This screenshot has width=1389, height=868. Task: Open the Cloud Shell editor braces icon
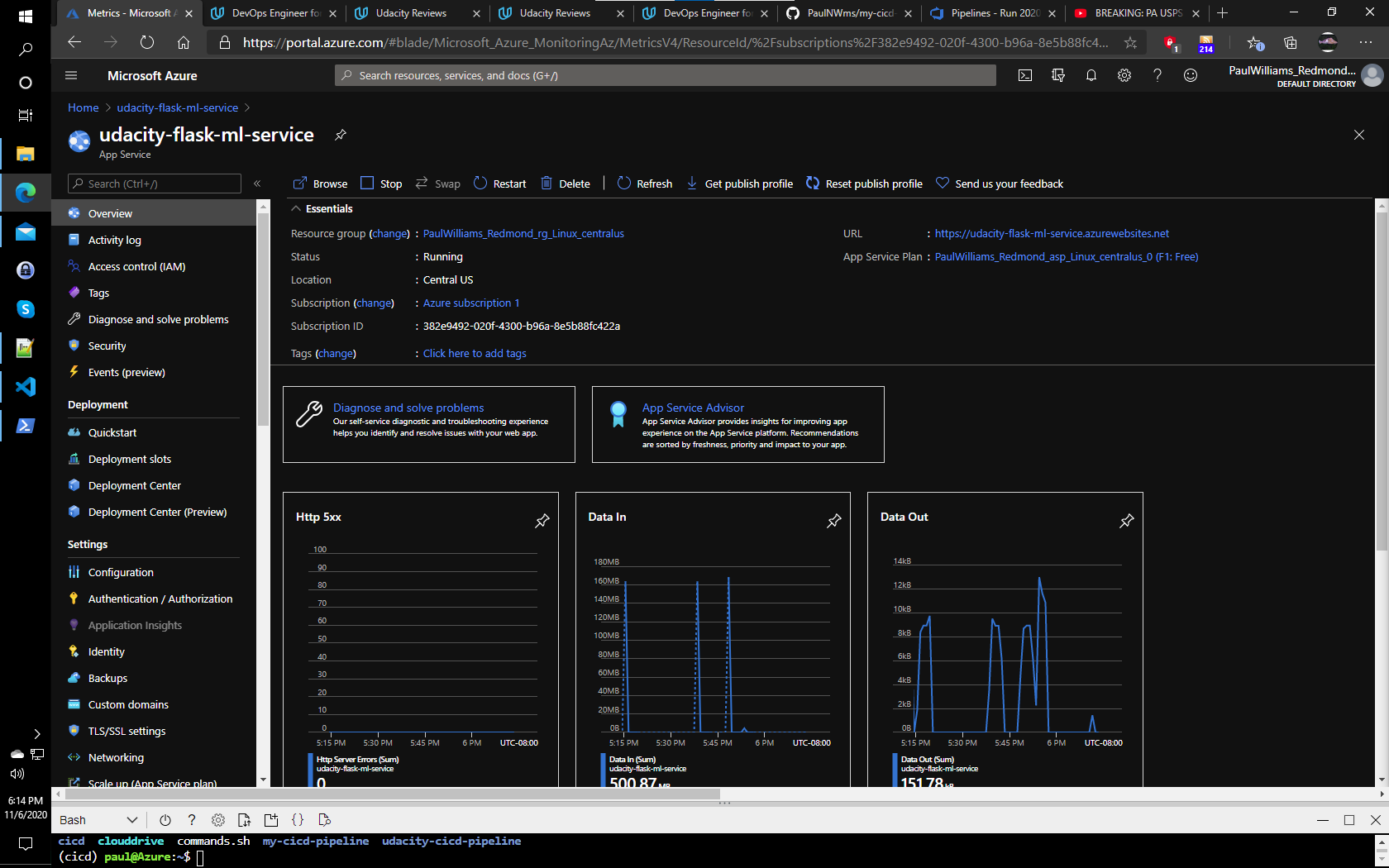pyautogui.click(x=298, y=820)
